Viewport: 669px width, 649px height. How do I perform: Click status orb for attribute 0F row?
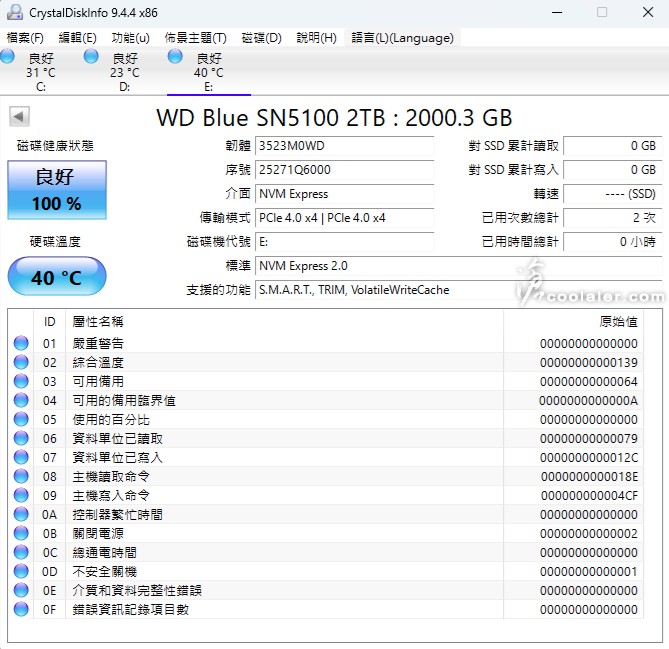(x=21, y=609)
